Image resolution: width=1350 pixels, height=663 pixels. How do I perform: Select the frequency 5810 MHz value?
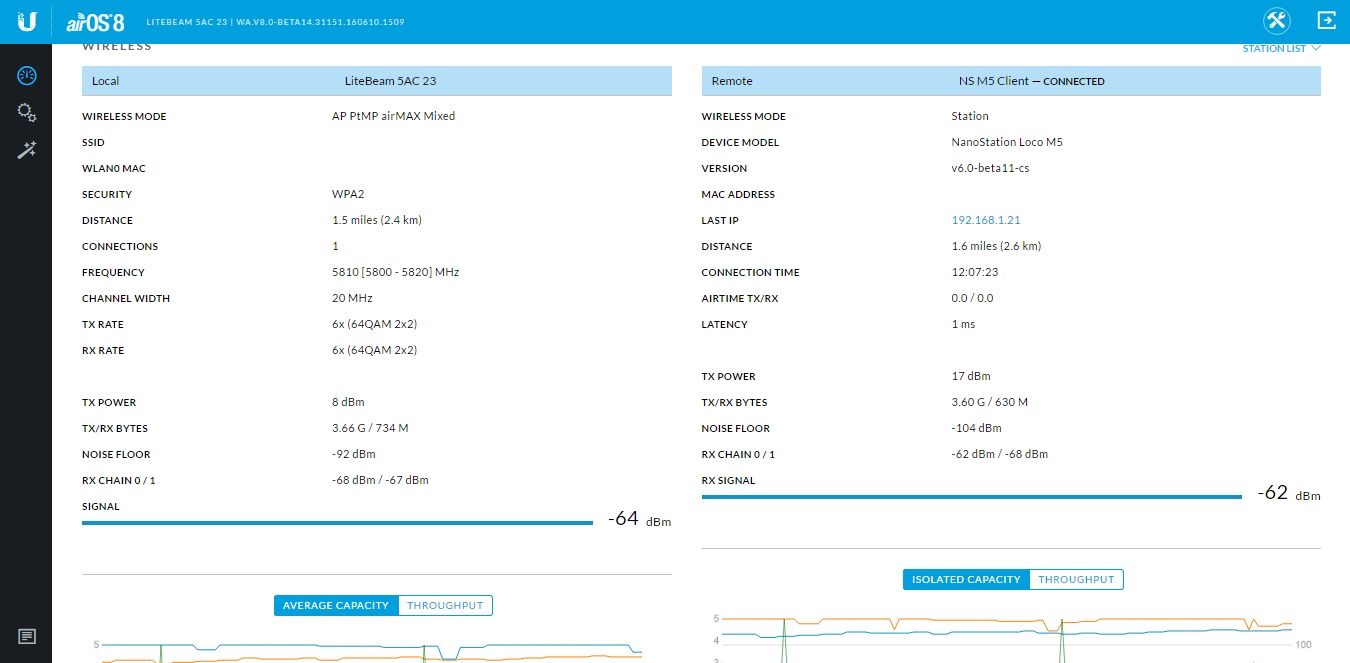pos(395,272)
